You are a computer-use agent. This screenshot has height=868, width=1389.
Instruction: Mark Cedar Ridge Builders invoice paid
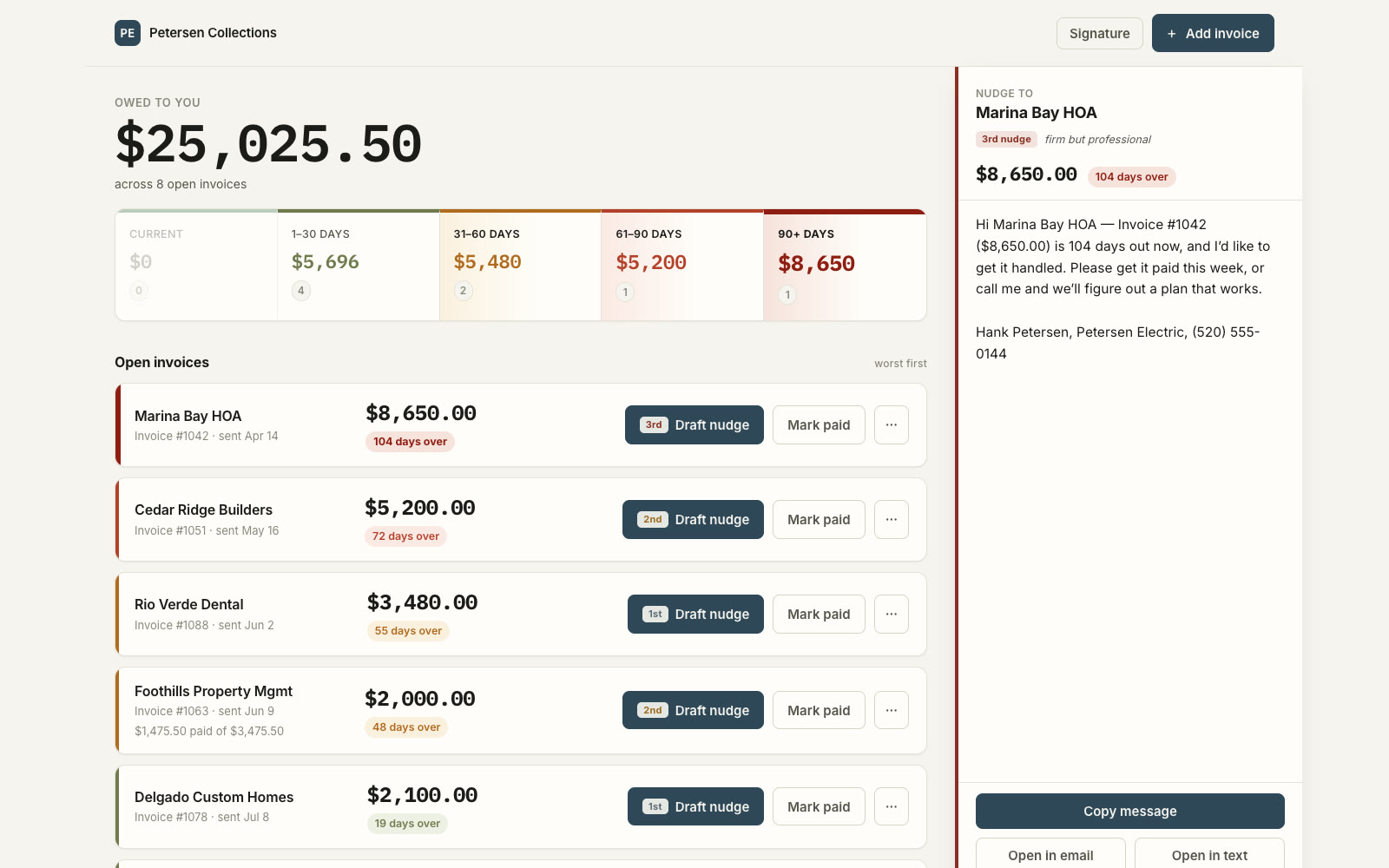819,520
